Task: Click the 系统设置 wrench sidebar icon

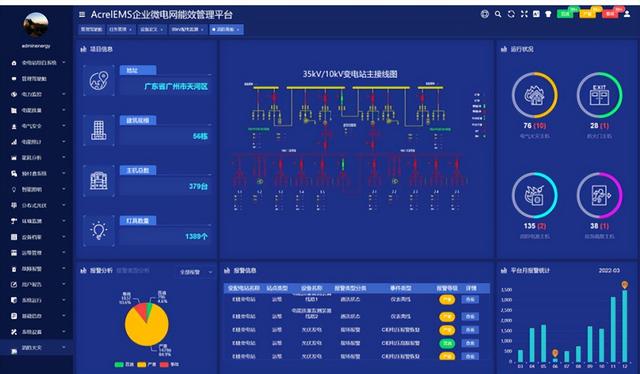Action: 14,332
